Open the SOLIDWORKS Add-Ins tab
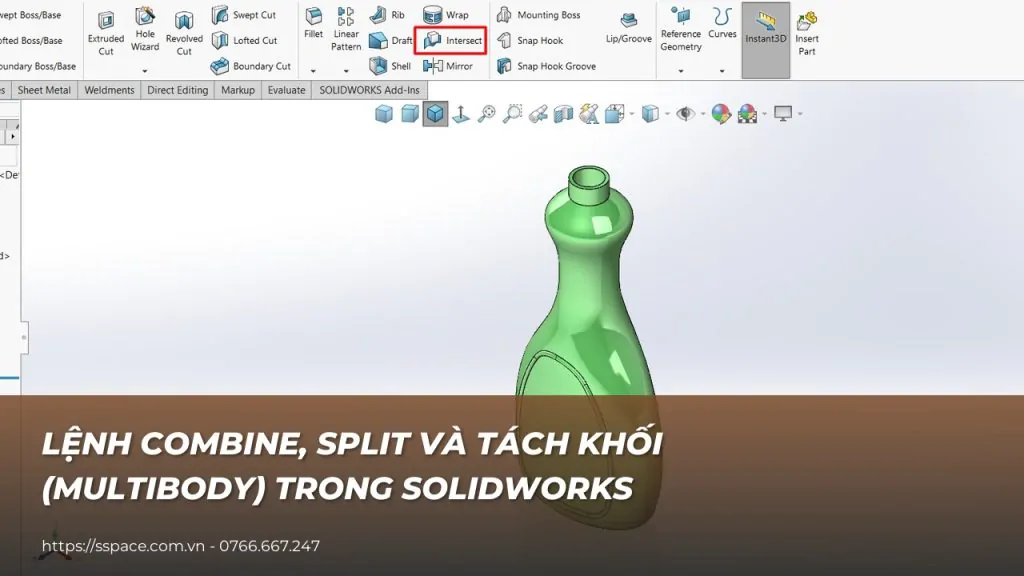1024x576 pixels. click(370, 90)
